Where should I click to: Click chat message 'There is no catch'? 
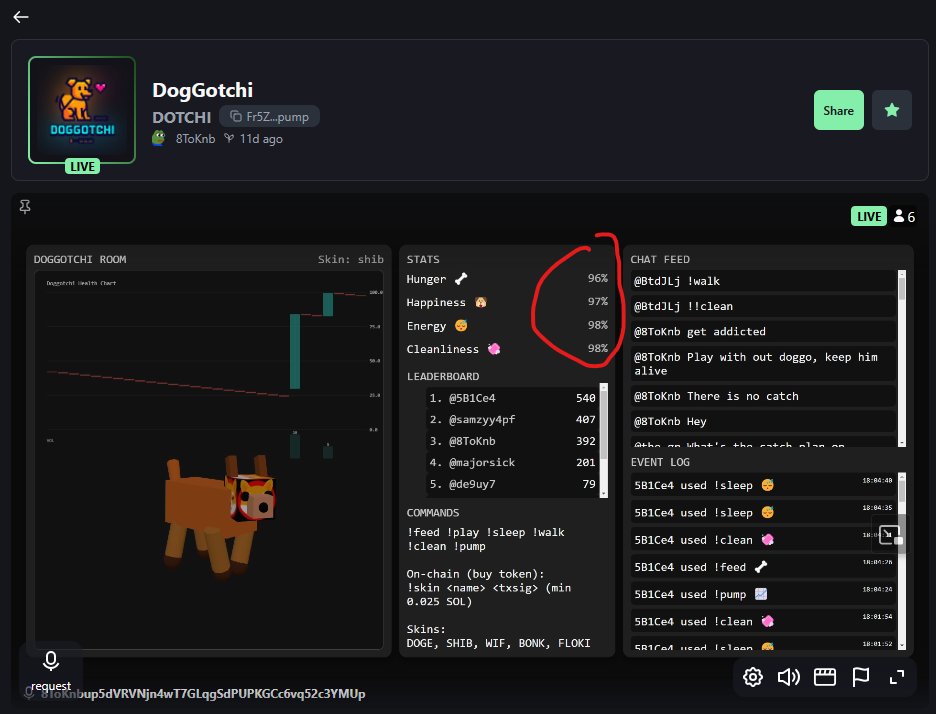(x=763, y=396)
